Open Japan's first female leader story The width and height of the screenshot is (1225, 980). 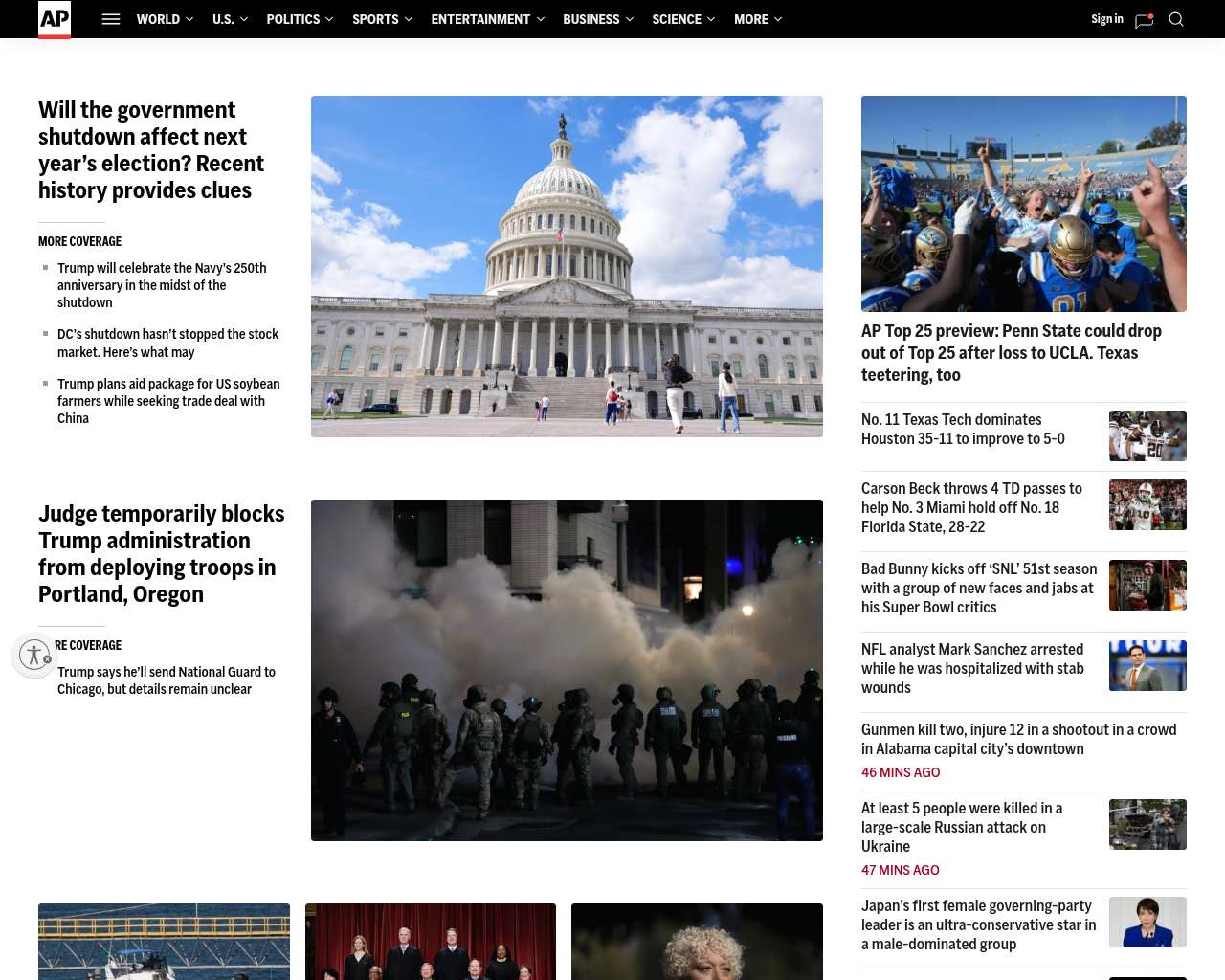[978, 924]
